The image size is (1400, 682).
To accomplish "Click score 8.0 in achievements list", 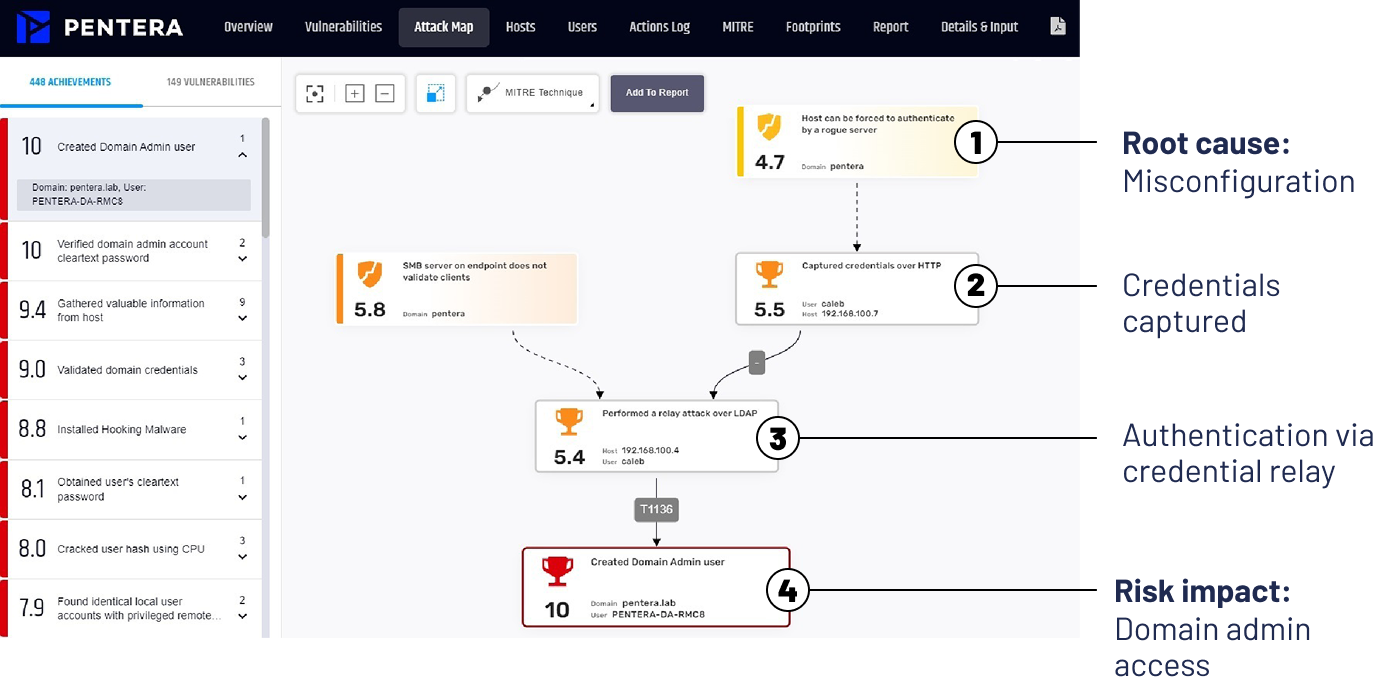I will point(32,548).
